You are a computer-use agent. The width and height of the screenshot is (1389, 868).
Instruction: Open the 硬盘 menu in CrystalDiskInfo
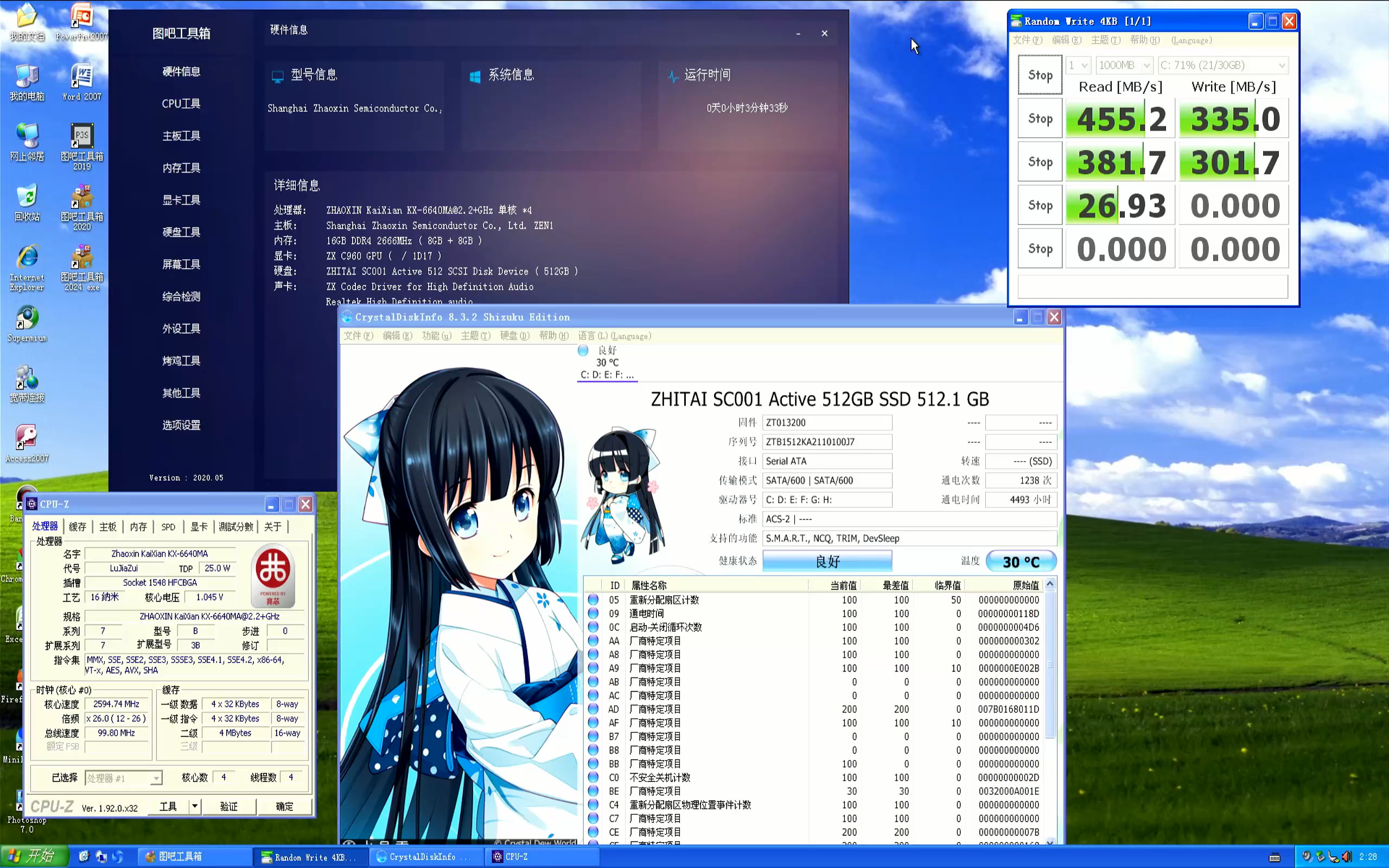coord(514,336)
